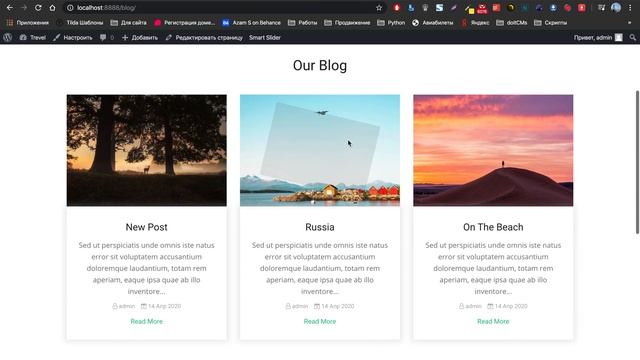Open the Авиабилеты bookmark
The width and height of the screenshot is (640, 360).
click(432, 22)
